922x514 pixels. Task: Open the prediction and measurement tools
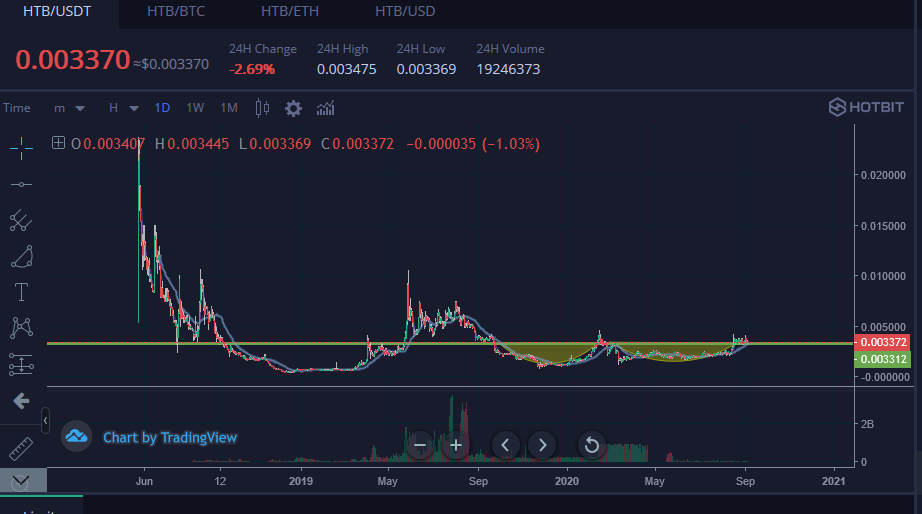[21, 364]
